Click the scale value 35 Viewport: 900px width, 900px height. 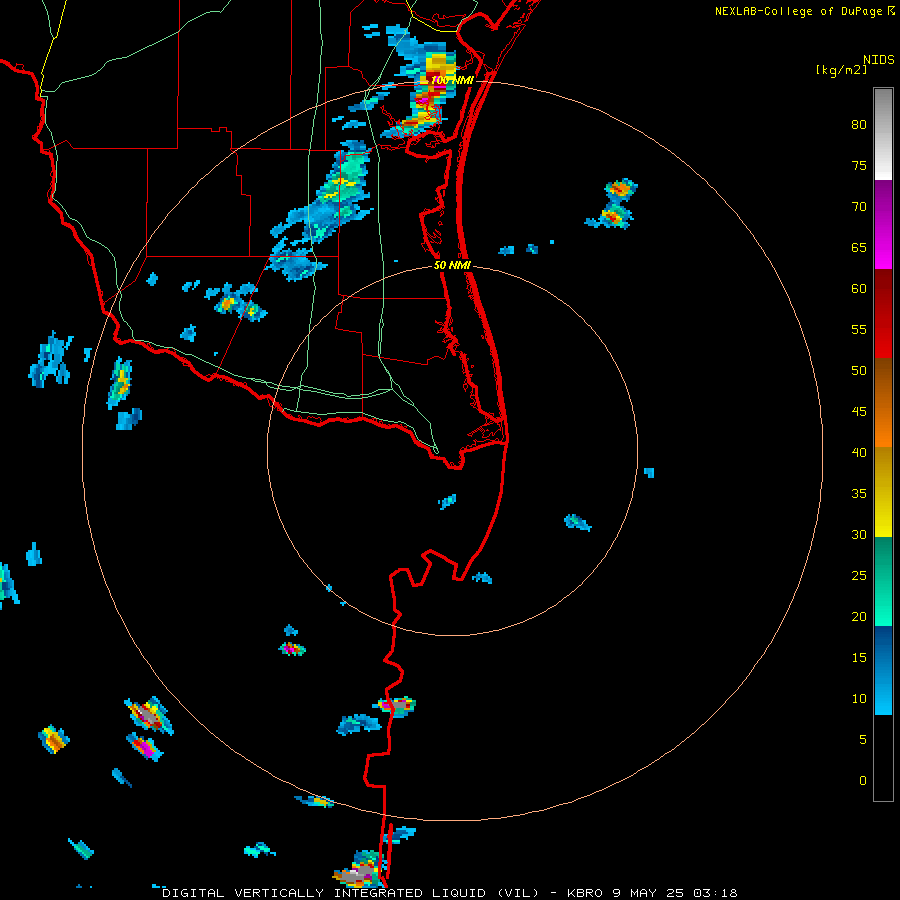coord(859,494)
